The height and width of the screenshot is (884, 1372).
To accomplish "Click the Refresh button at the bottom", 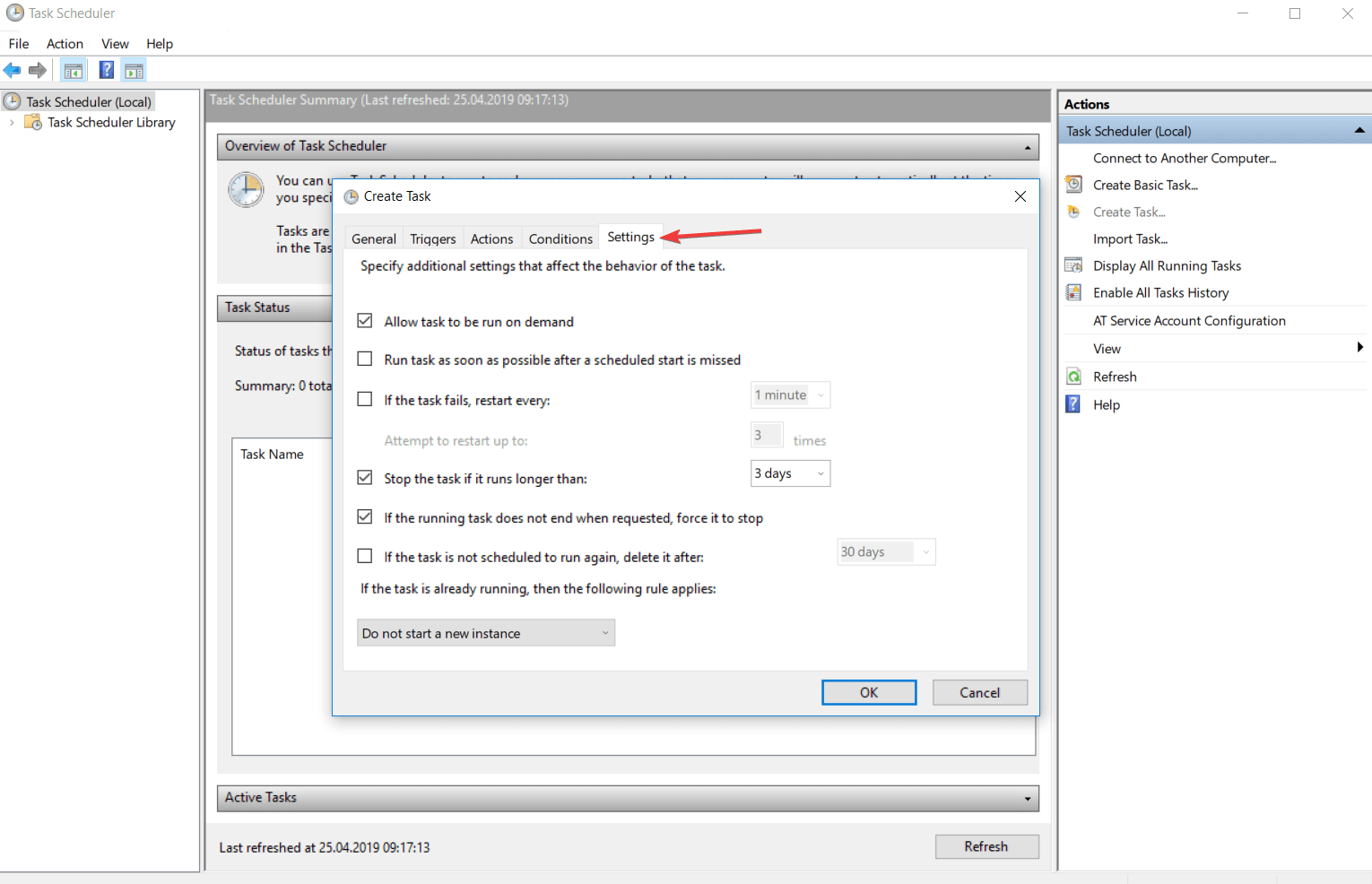I will [x=986, y=846].
